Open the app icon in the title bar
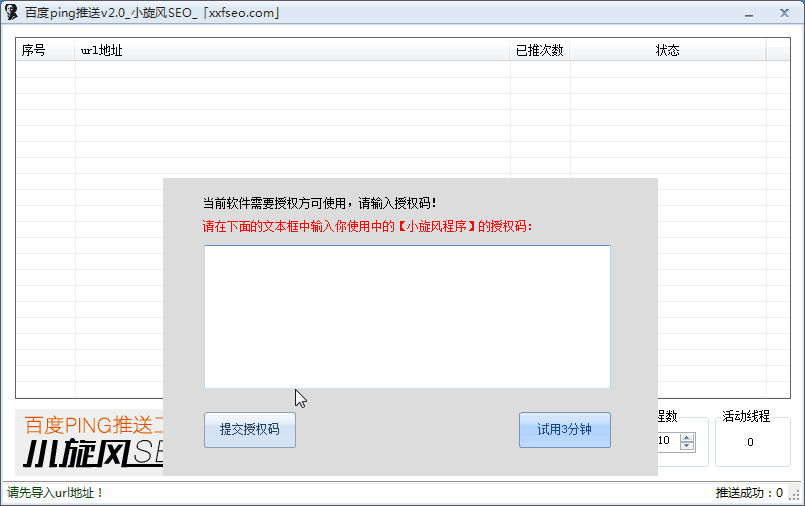 point(11,12)
